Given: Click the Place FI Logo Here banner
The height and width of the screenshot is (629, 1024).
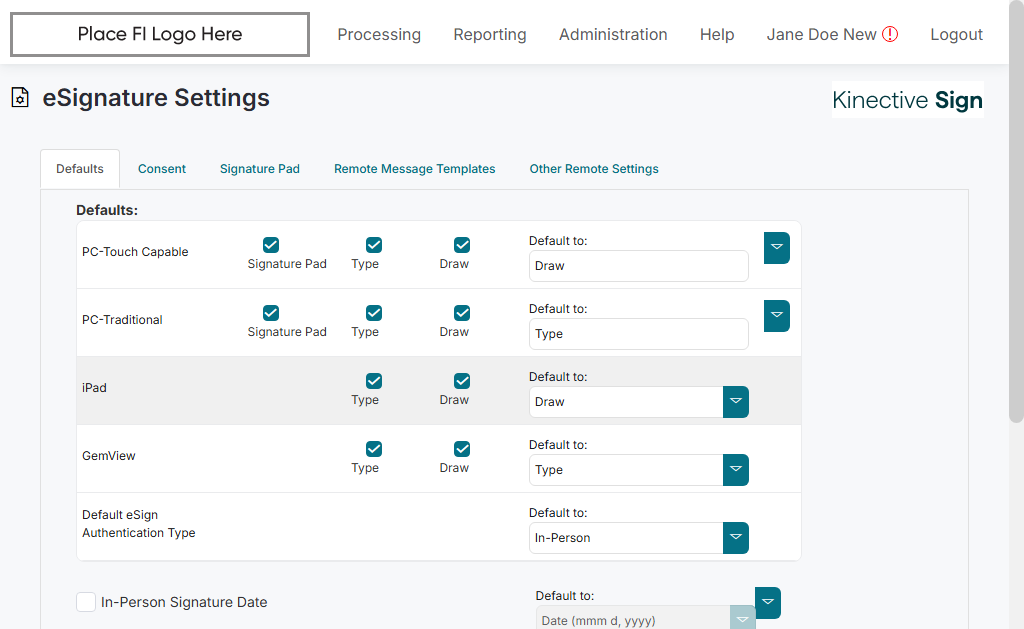Looking at the screenshot, I should tap(160, 34).
